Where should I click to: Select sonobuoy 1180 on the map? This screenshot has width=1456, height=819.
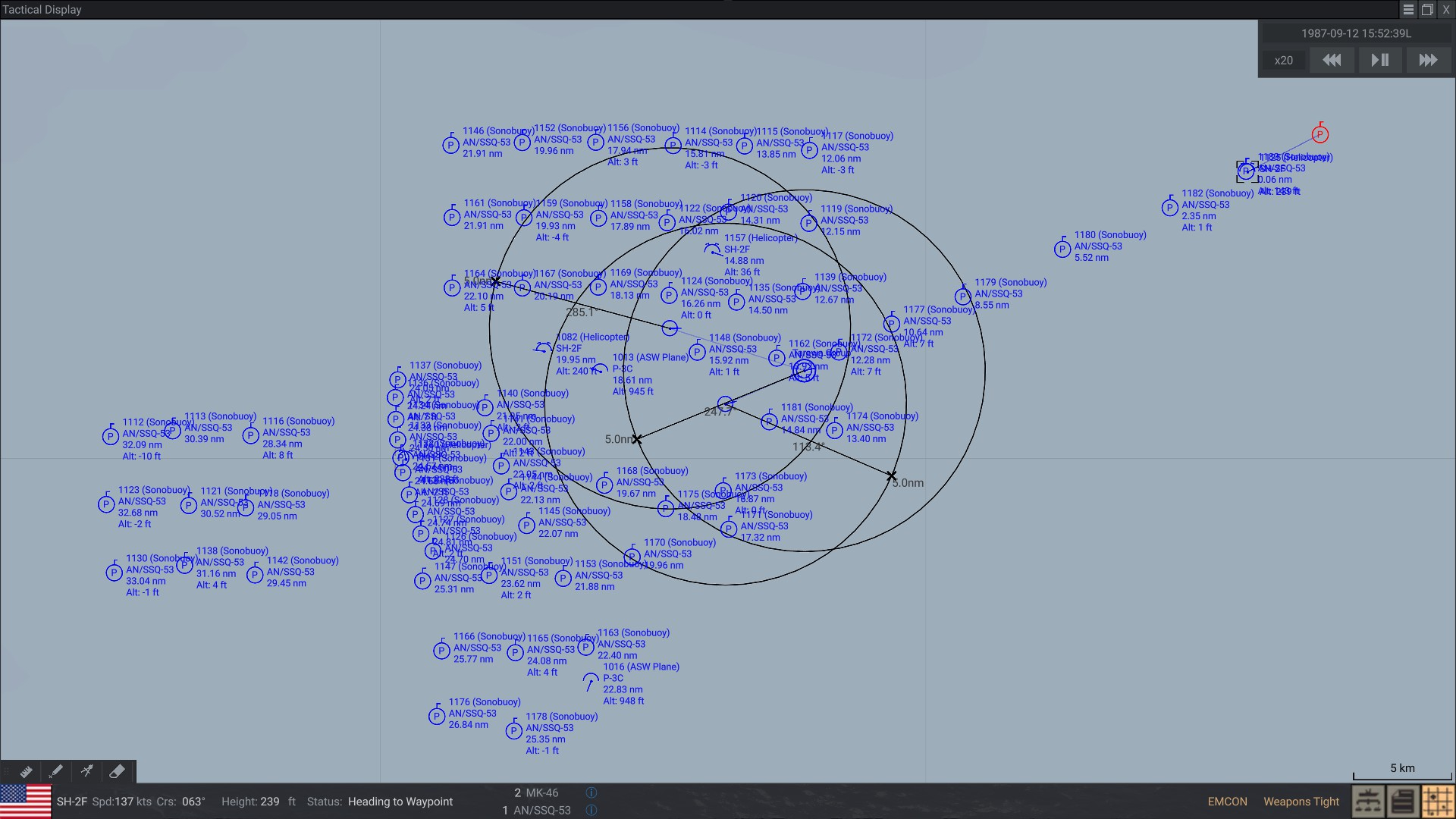pos(1062,248)
